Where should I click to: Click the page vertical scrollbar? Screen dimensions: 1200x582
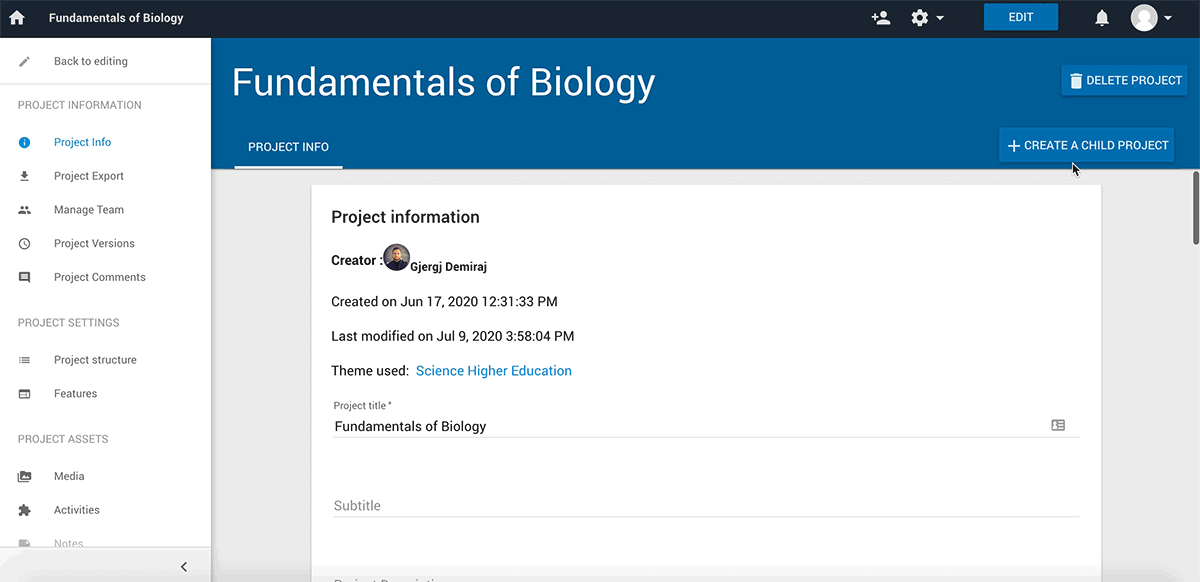1195,208
